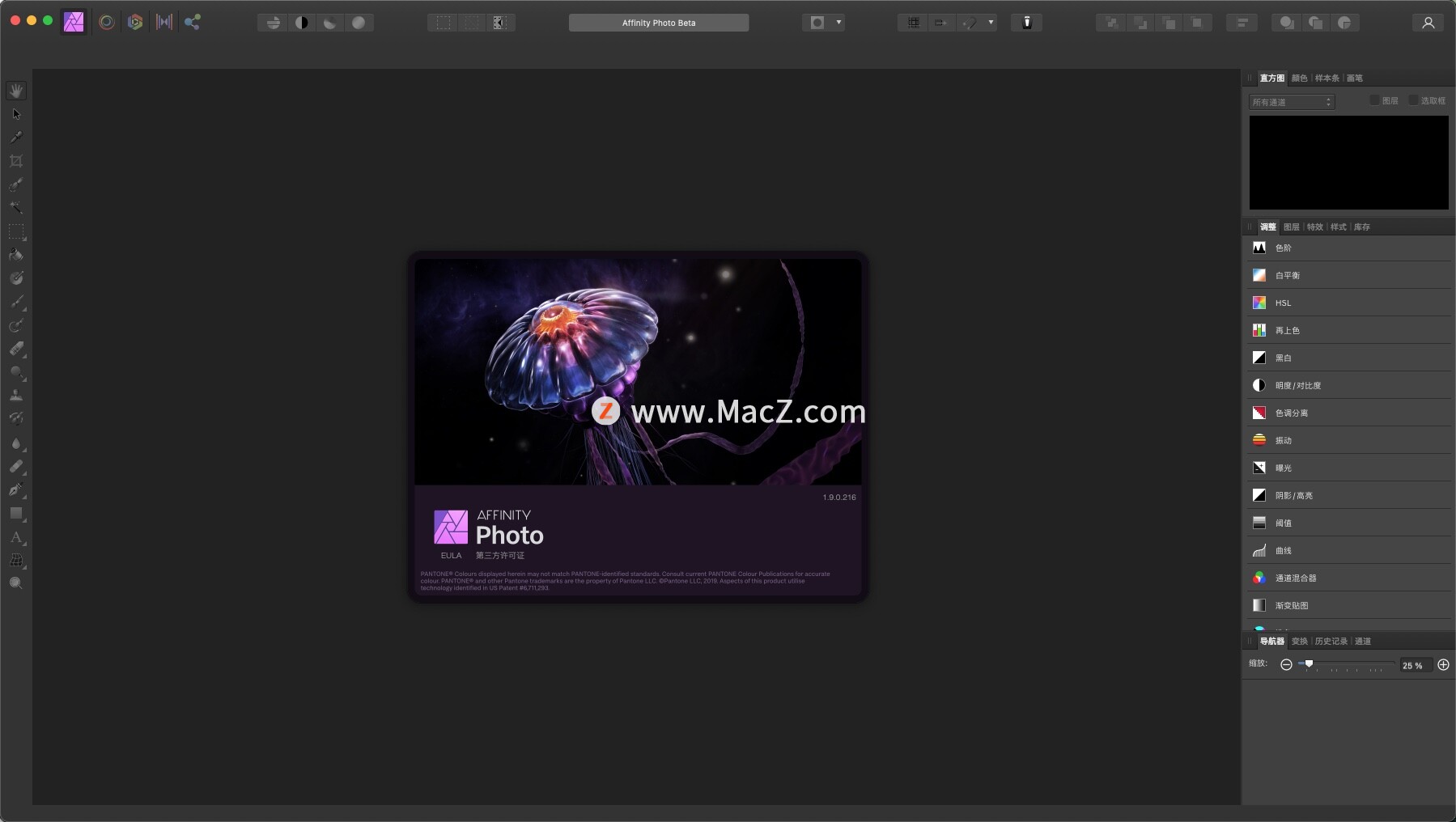This screenshot has height=822, width=1456.
Task: Select the Blur Brush droplet tool
Action: [x=16, y=443]
